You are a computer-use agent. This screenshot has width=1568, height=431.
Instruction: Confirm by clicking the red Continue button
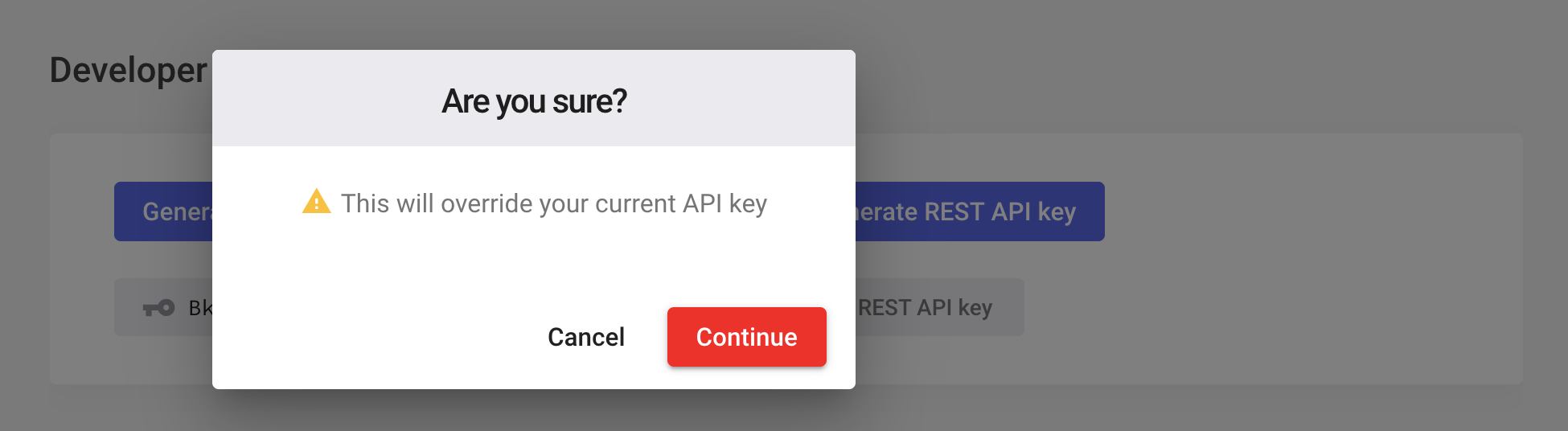point(746,337)
